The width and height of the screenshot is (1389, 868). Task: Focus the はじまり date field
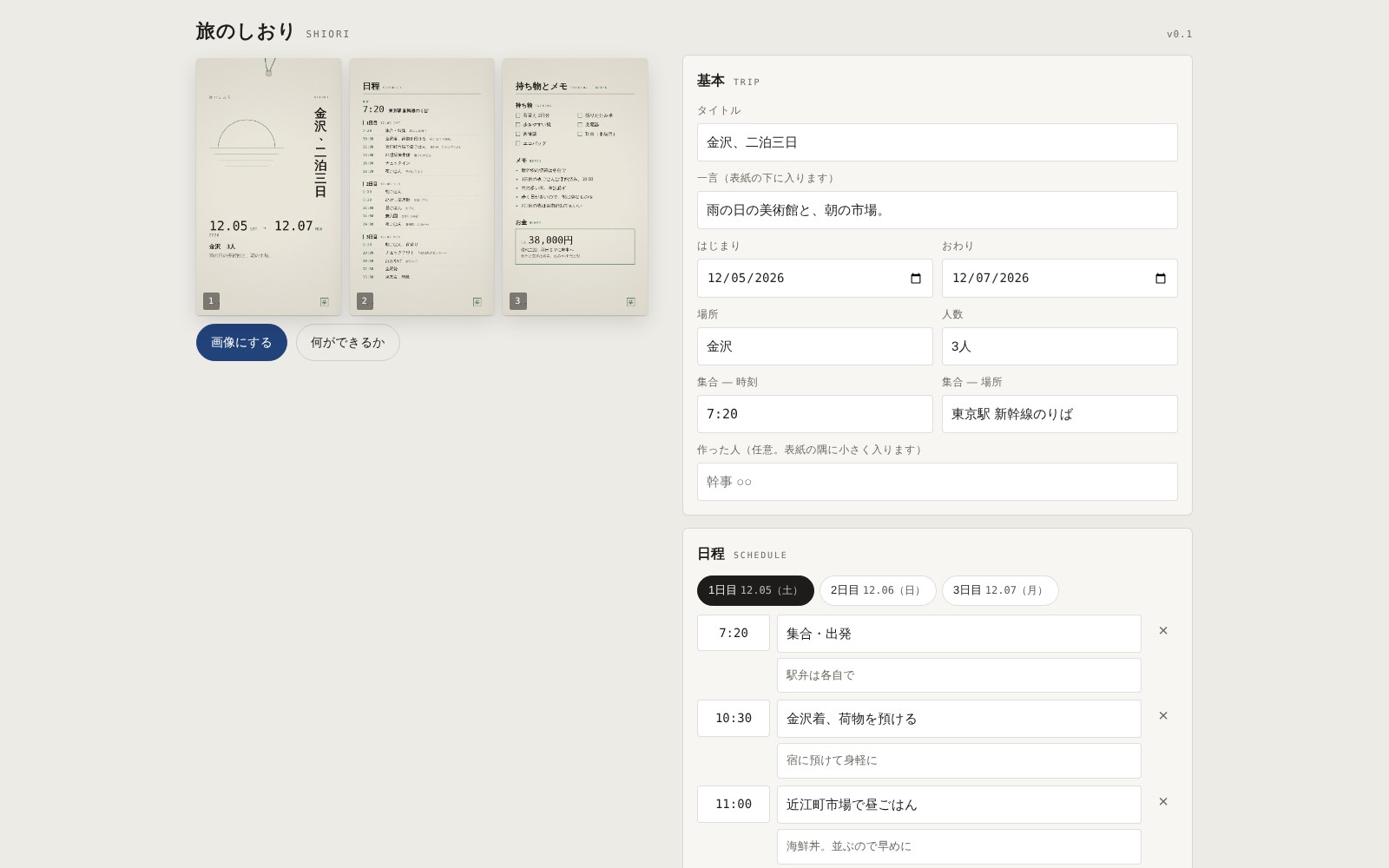pyautogui.click(x=815, y=279)
